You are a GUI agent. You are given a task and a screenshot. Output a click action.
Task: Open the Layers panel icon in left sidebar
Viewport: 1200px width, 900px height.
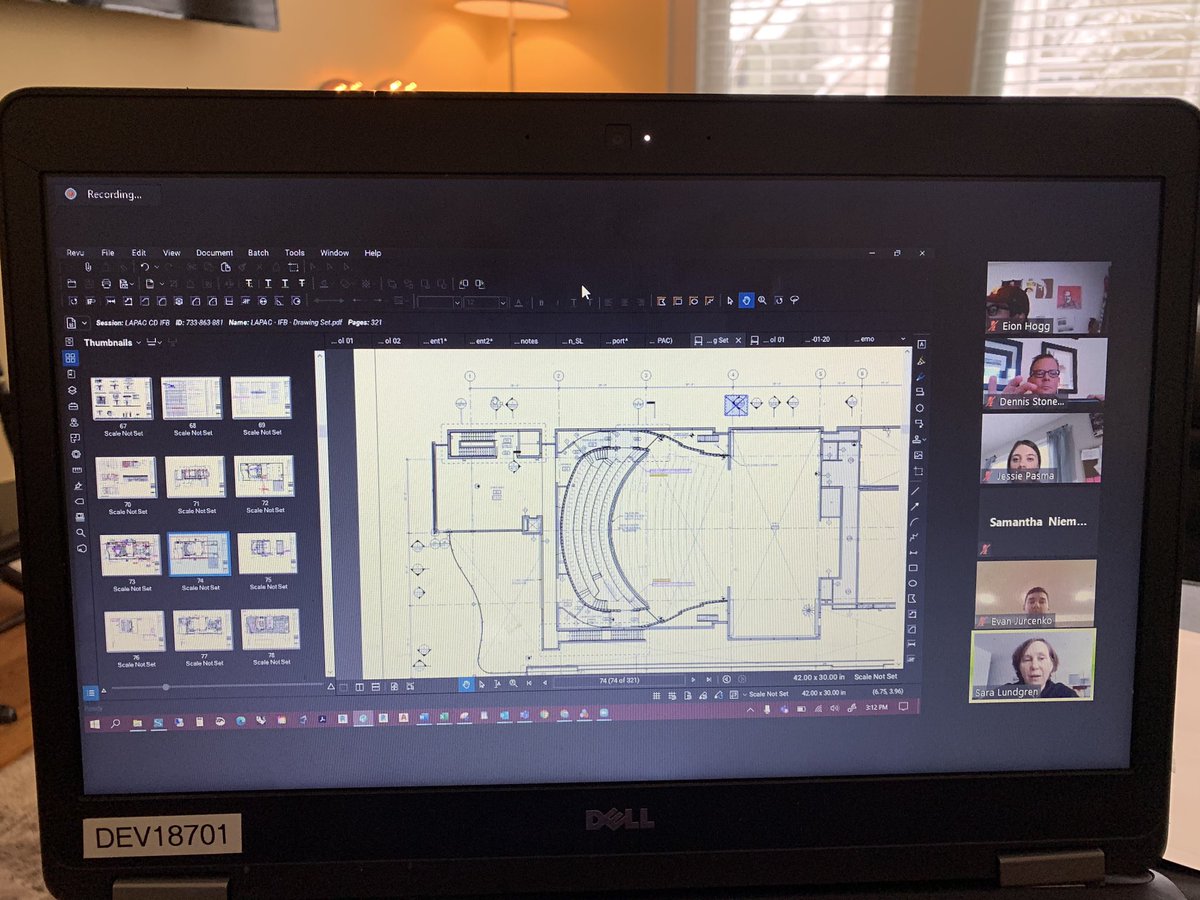pos(72,390)
